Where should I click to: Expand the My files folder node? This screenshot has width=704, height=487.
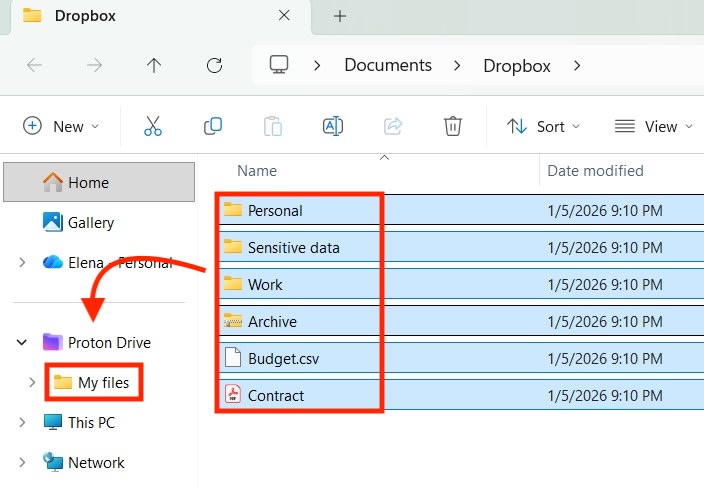(32, 382)
